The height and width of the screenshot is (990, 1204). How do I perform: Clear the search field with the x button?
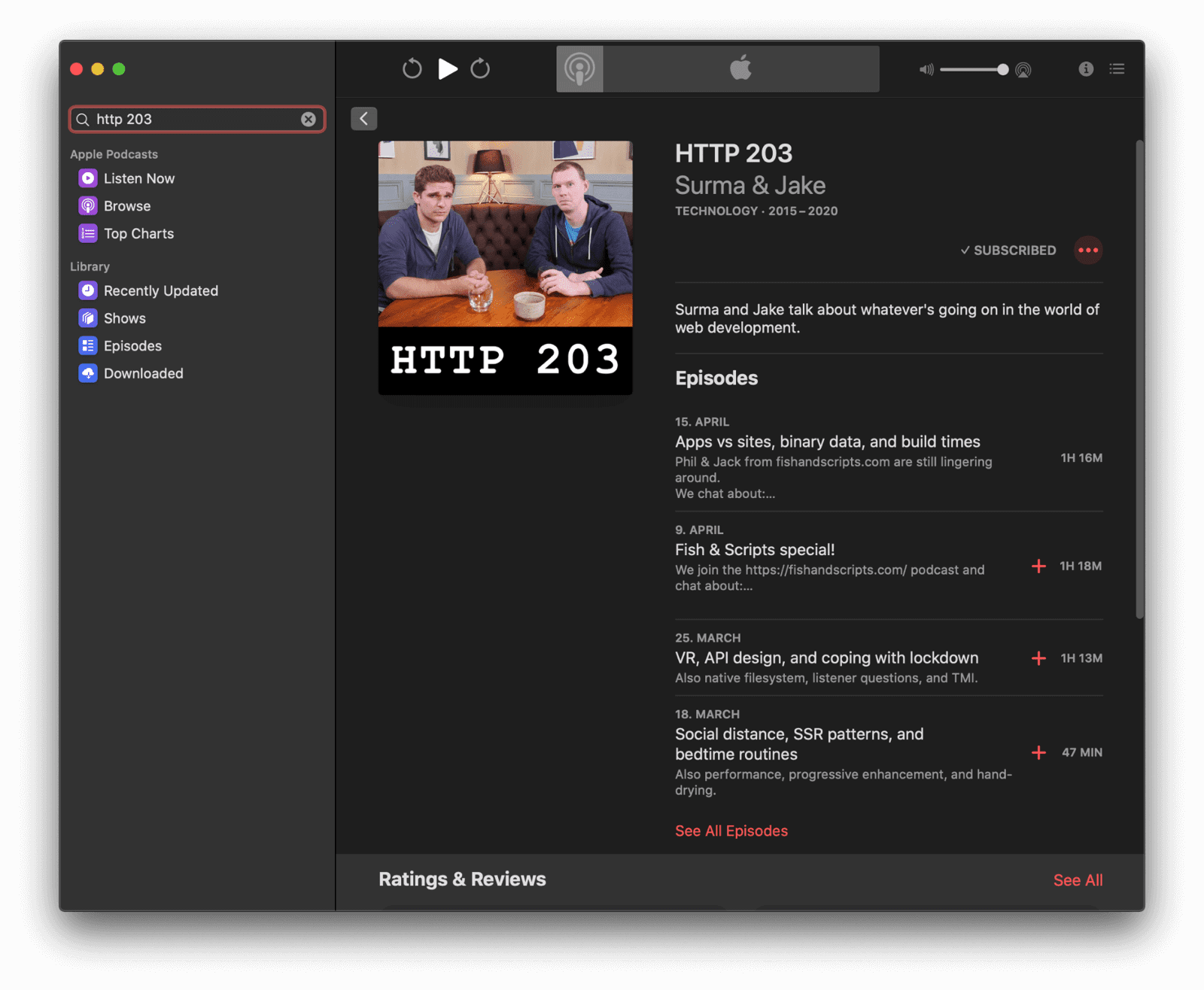pyautogui.click(x=309, y=119)
